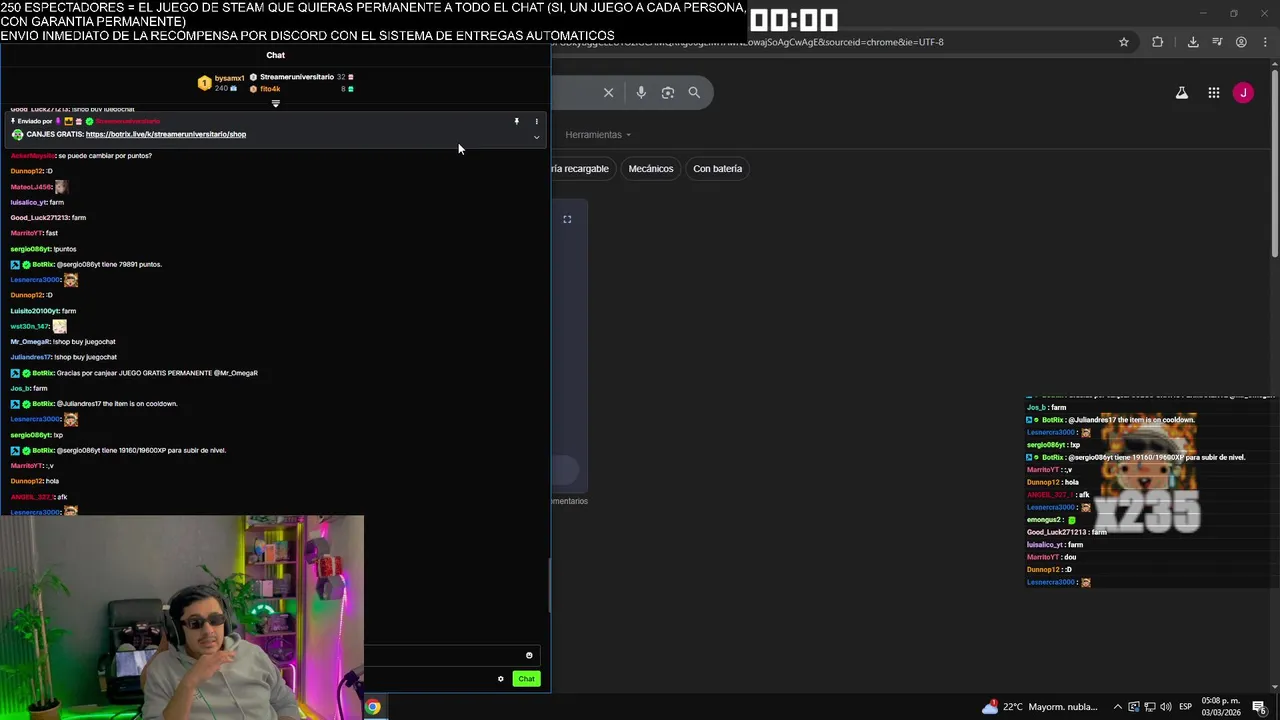Screen dimensions: 1280x720
Task: Select the Con batería filter chip
Action: click(718, 169)
